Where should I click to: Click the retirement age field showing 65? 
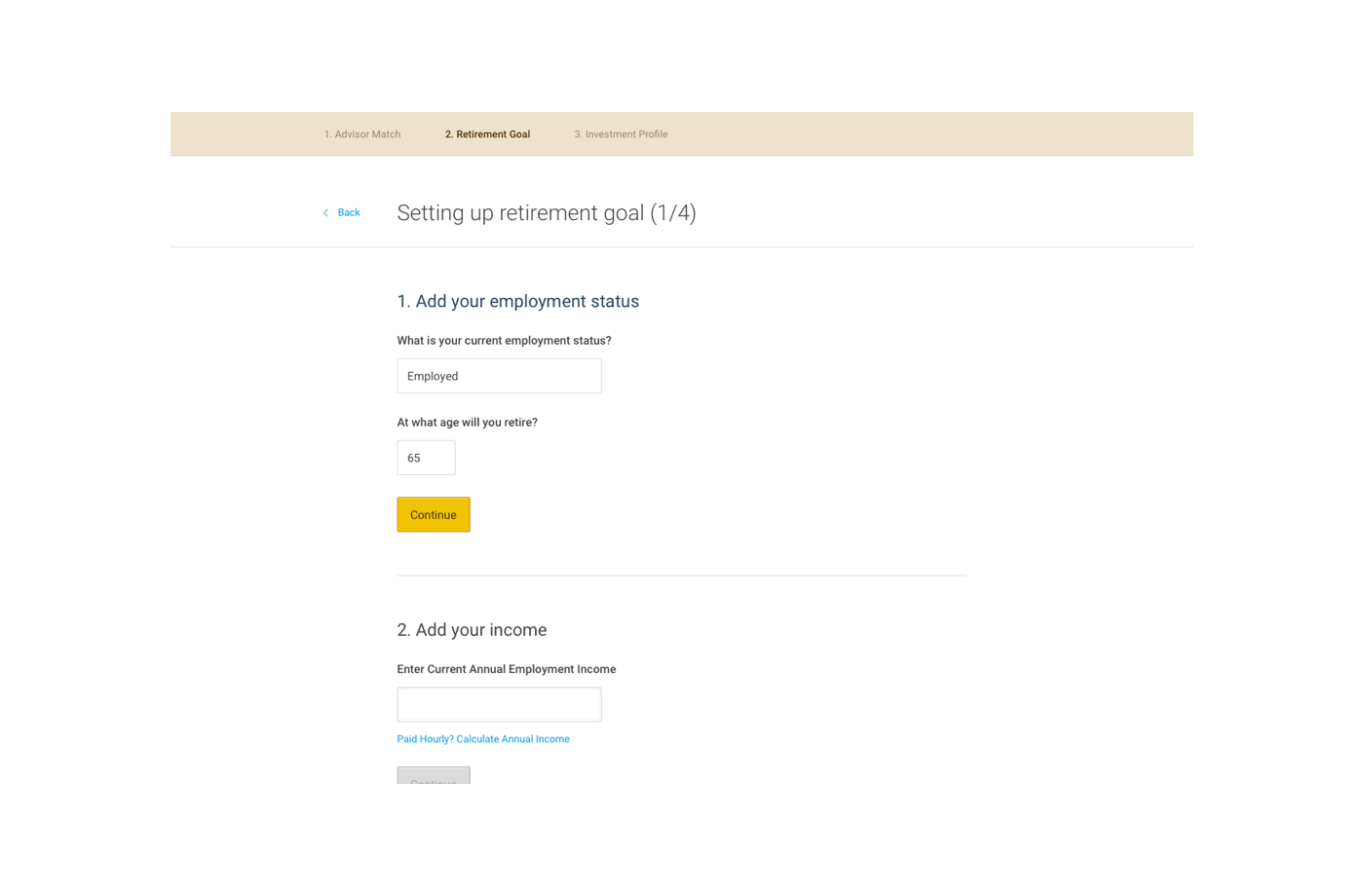(426, 458)
